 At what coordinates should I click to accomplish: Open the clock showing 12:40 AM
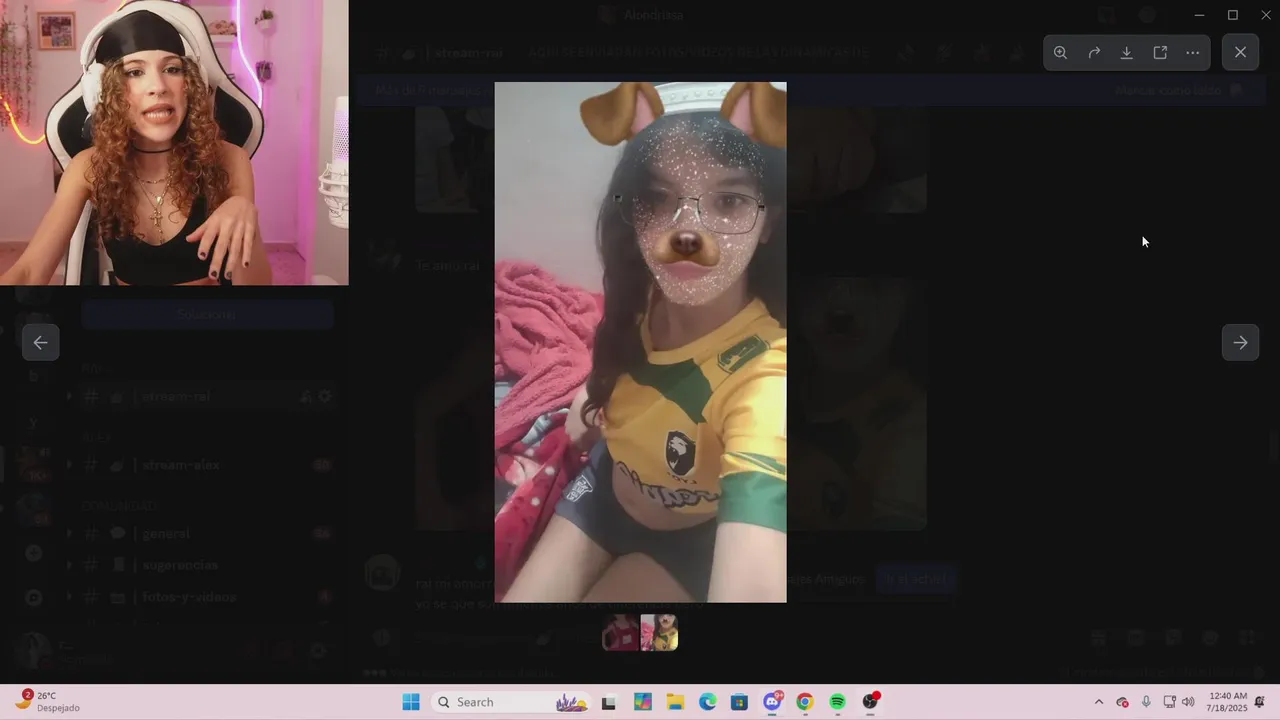pyautogui.click(x=1227, y=702)
